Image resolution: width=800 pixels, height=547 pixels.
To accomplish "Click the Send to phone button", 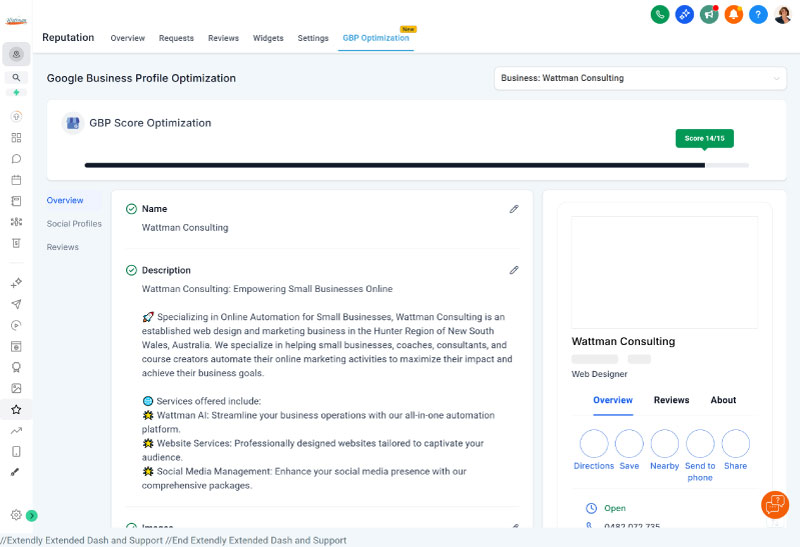I will [x=700, y=455].
